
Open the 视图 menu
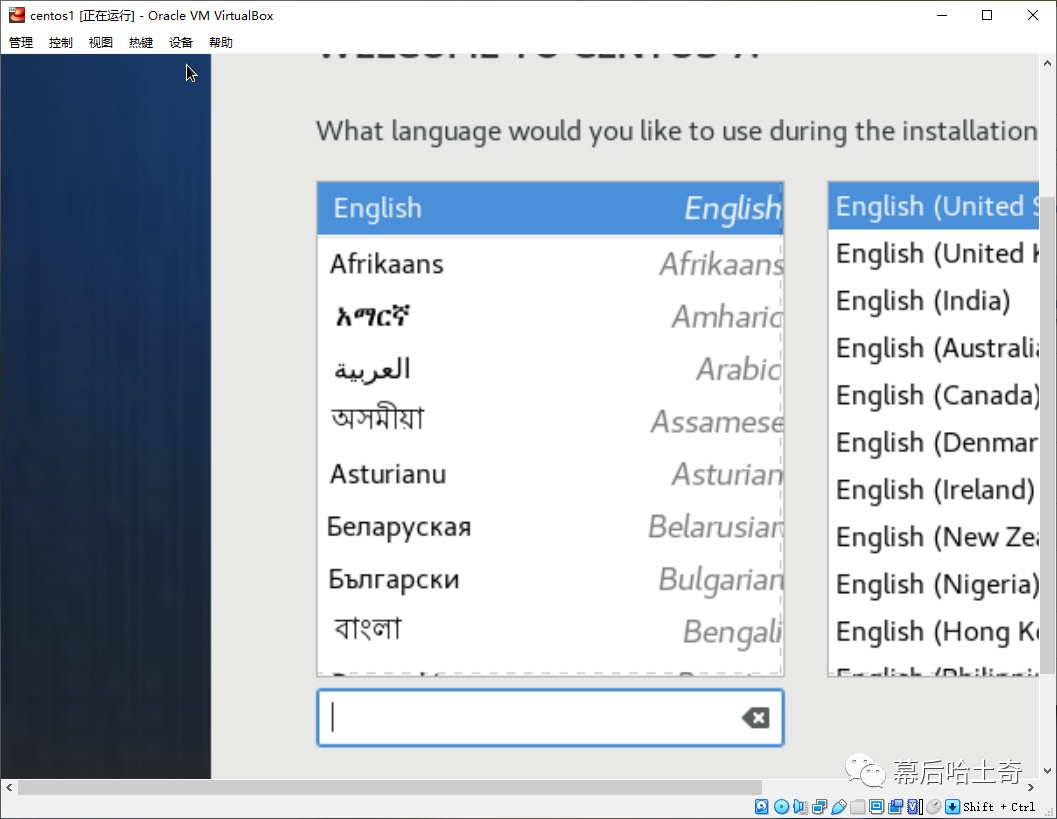pos(101,43)
